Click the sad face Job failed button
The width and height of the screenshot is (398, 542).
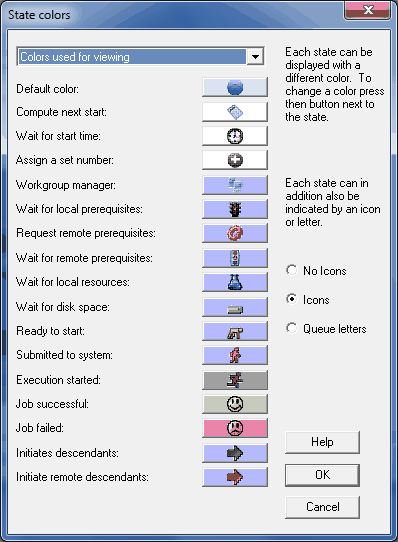pos(235,428)
